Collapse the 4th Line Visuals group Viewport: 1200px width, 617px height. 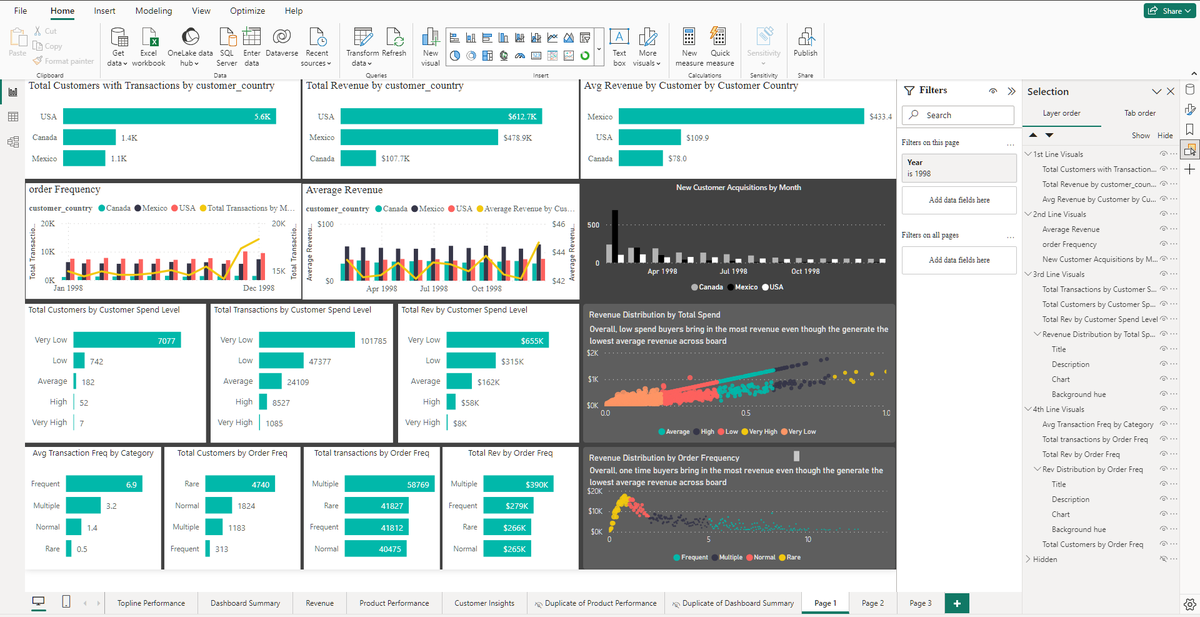(x=1028, y=409)
